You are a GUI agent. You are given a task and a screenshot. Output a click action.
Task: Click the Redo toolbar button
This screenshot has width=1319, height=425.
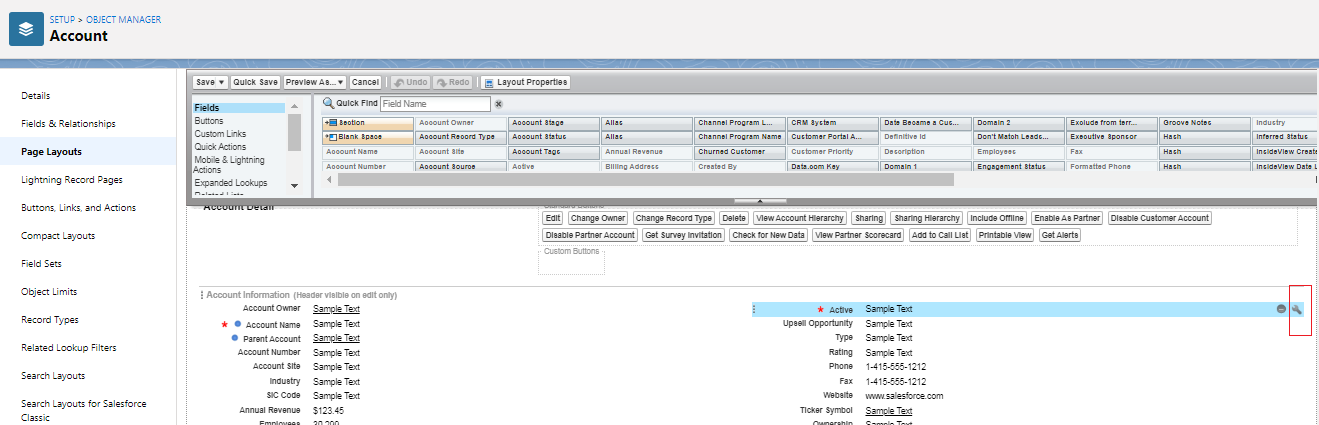(453, 82)
